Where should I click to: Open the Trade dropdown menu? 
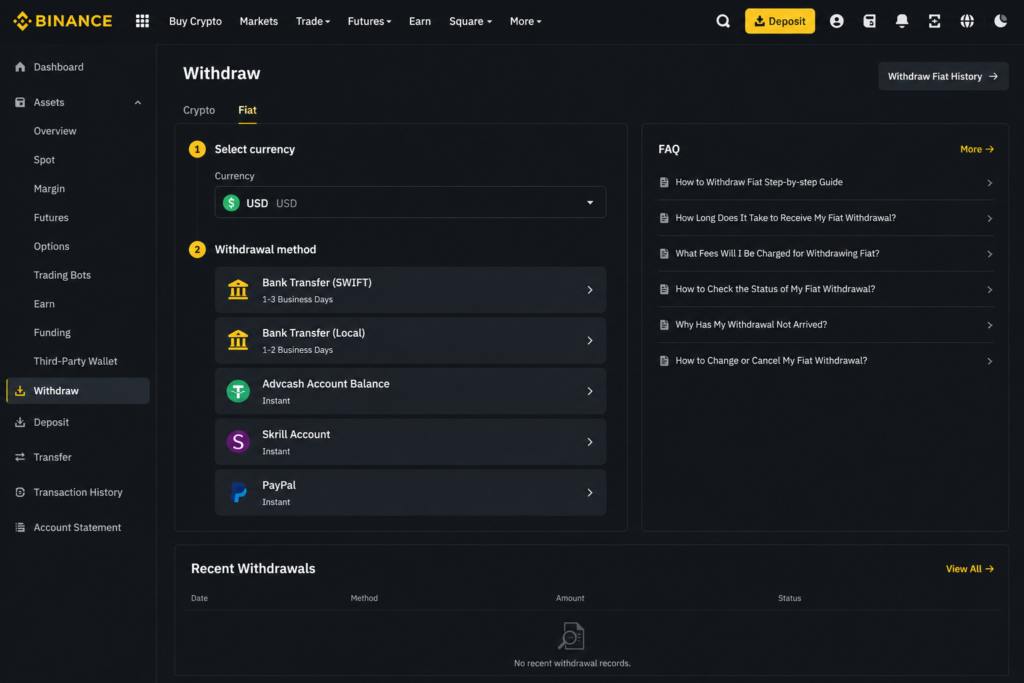pyautogui.click(x=313, y=21)
